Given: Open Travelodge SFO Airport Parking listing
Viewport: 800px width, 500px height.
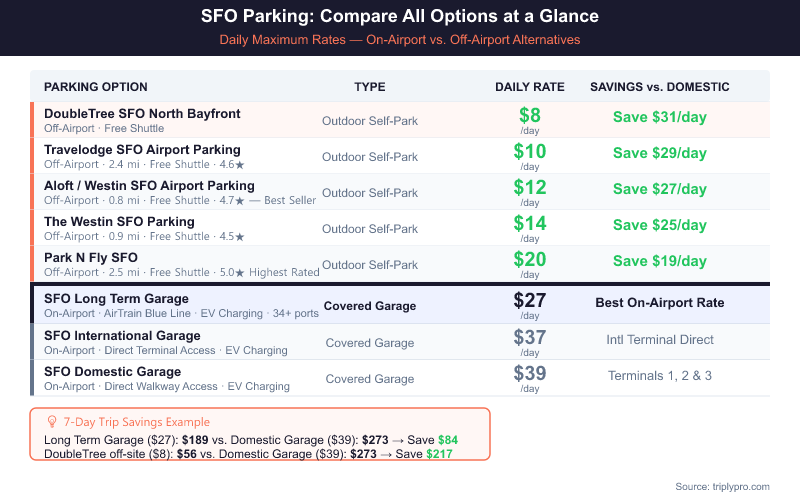Looking at the screenshot, I should click(142, 150).
